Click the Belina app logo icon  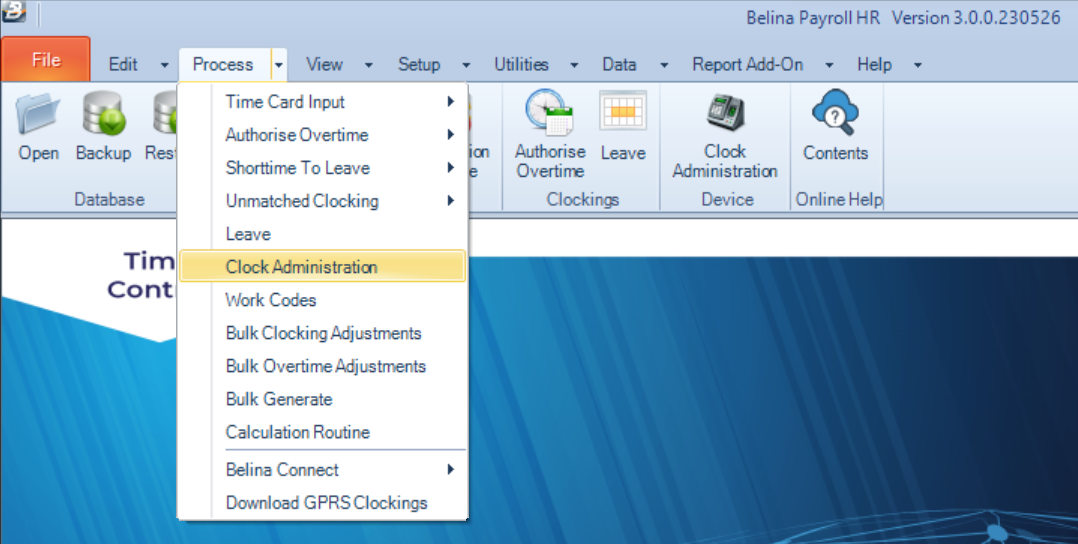point(14,12)
